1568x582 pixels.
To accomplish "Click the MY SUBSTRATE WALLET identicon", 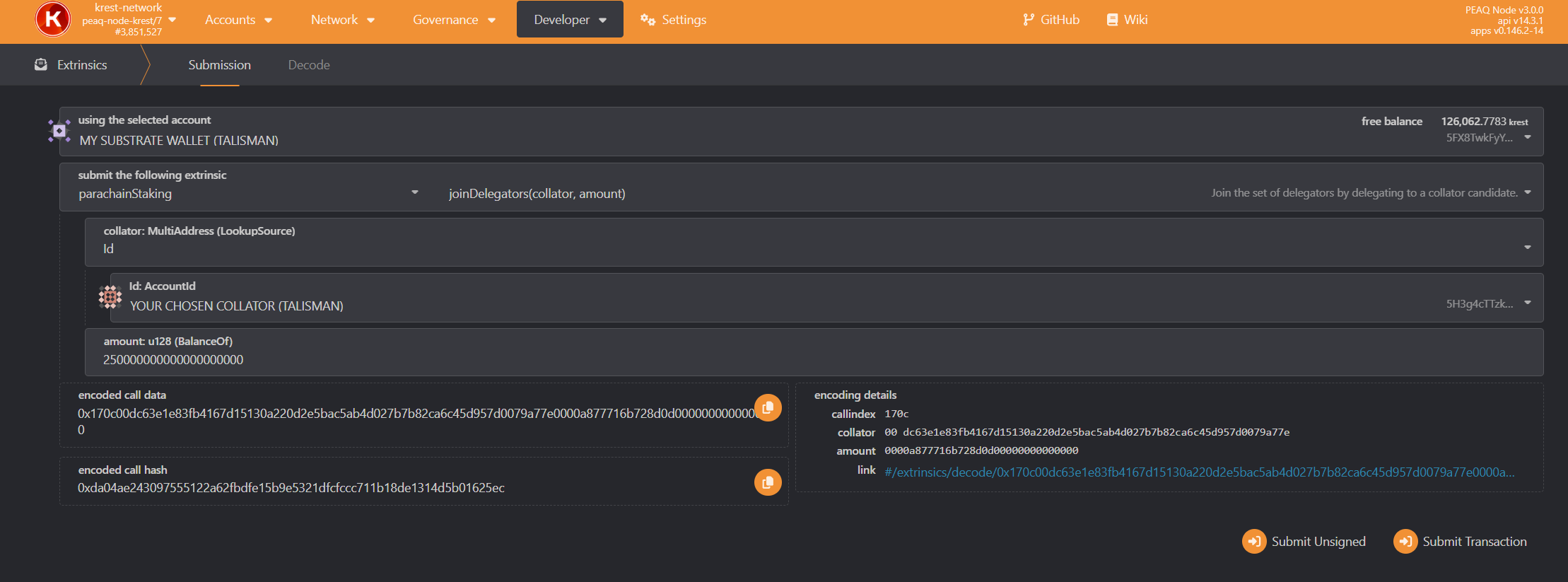I will [59, 131].
